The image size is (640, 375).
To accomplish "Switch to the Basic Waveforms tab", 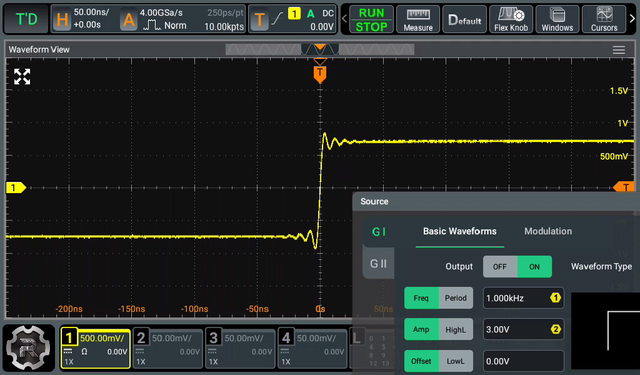I will click(460, 231).
